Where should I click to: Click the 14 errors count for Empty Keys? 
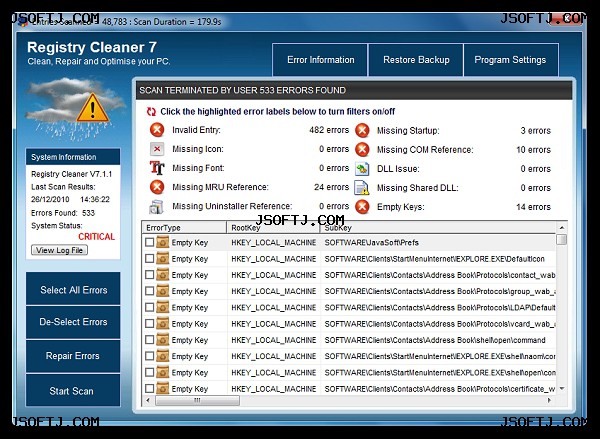[533, 207]
